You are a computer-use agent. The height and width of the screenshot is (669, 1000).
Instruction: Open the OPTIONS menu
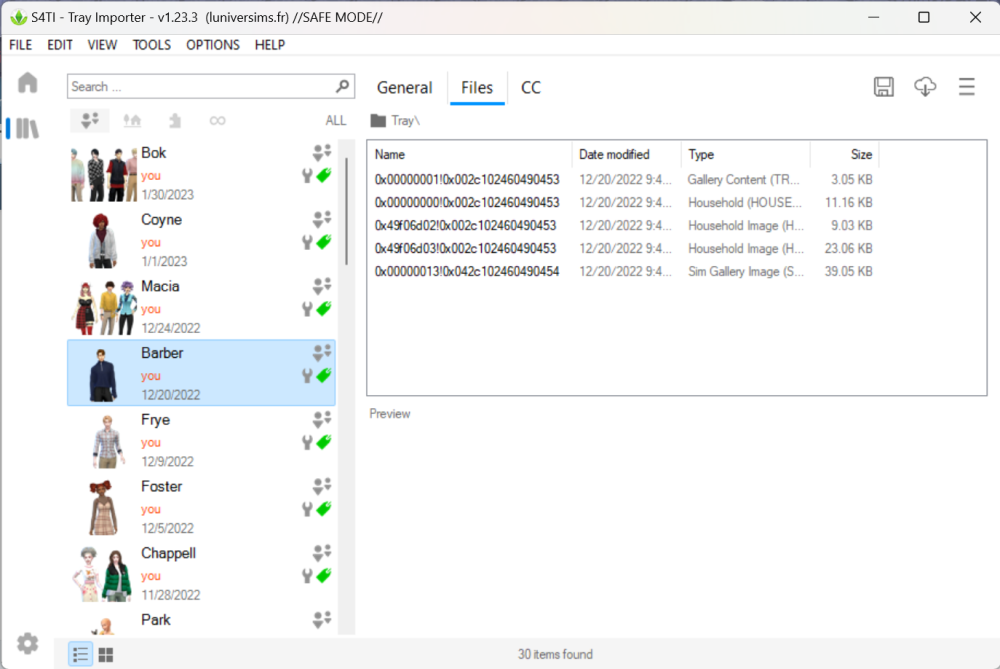[x=213, y=45]
